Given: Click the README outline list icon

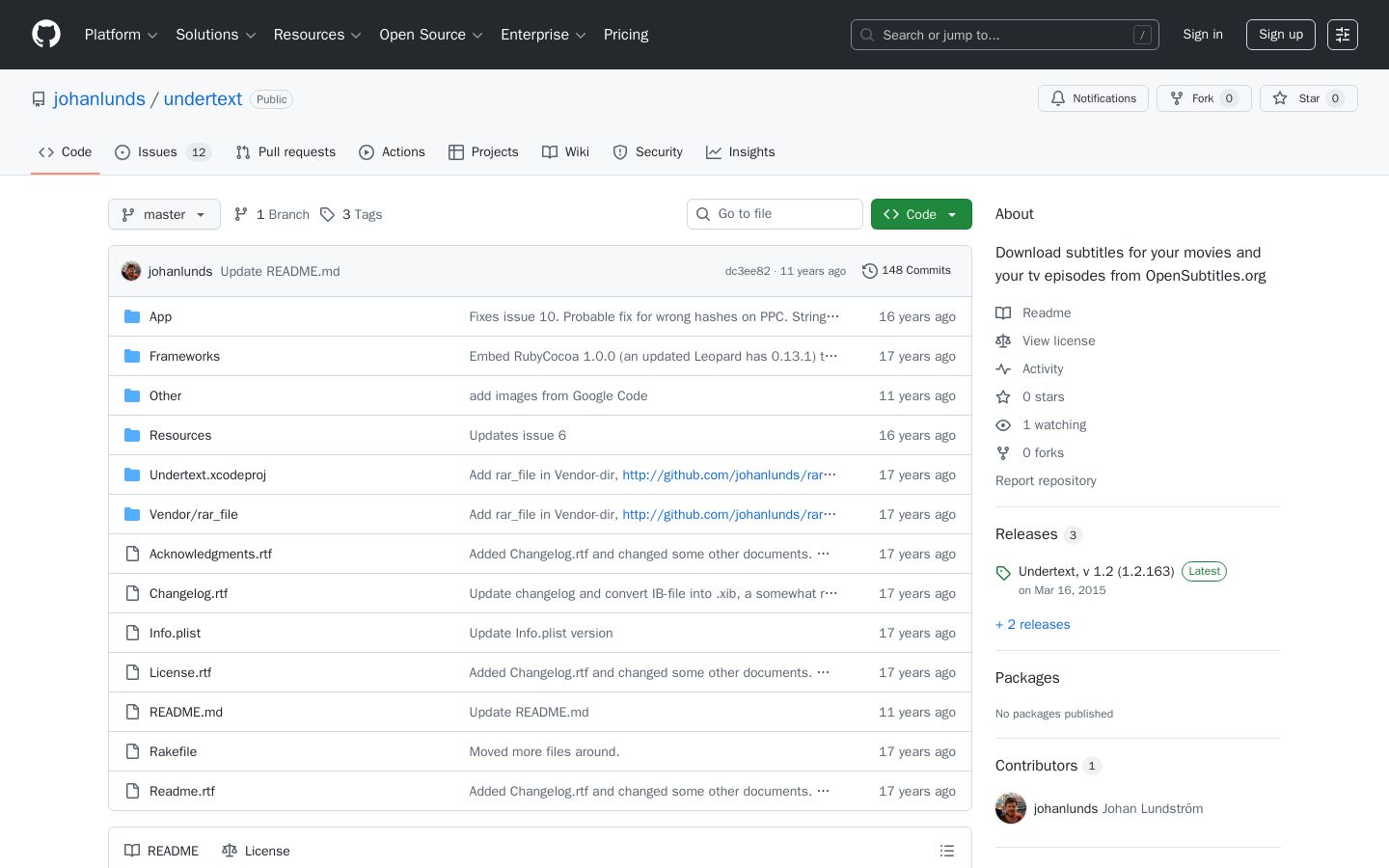Looking at the screenshot, I should (x=947, y=851).
